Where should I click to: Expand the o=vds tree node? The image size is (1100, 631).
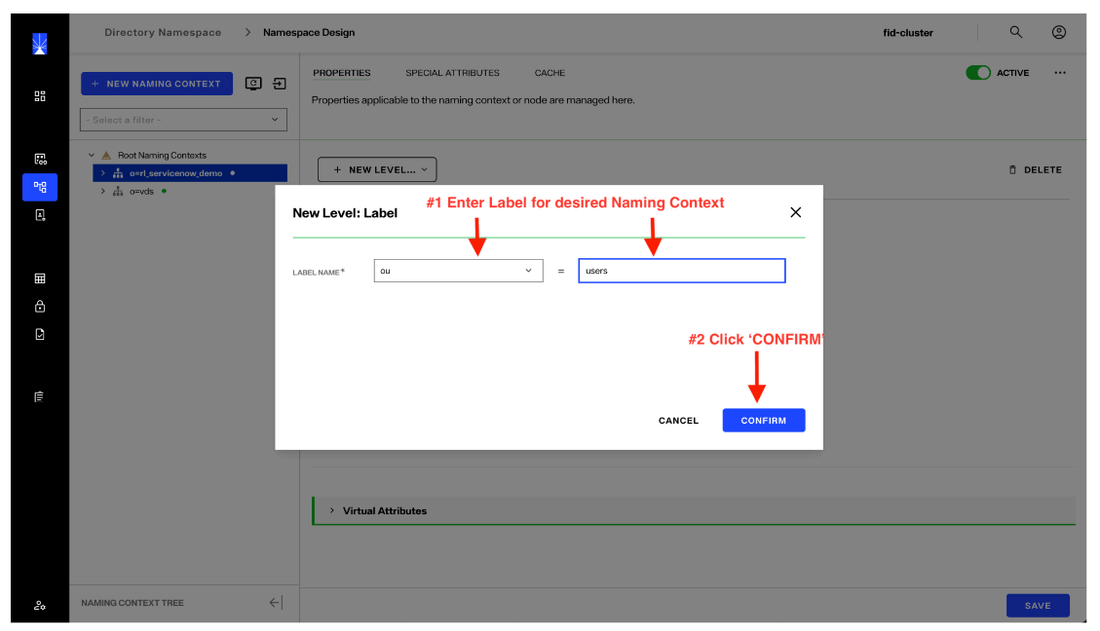tap(103, 191)
